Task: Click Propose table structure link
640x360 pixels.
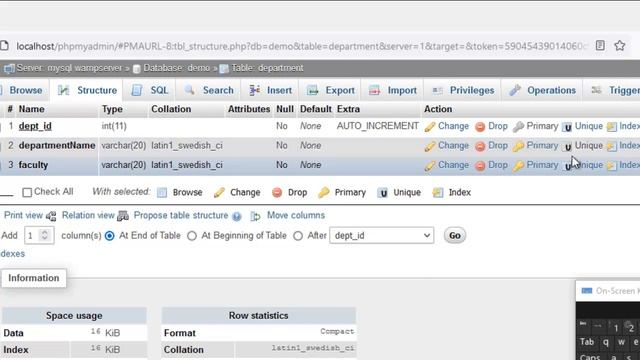Action: click(x=181, y=216)
